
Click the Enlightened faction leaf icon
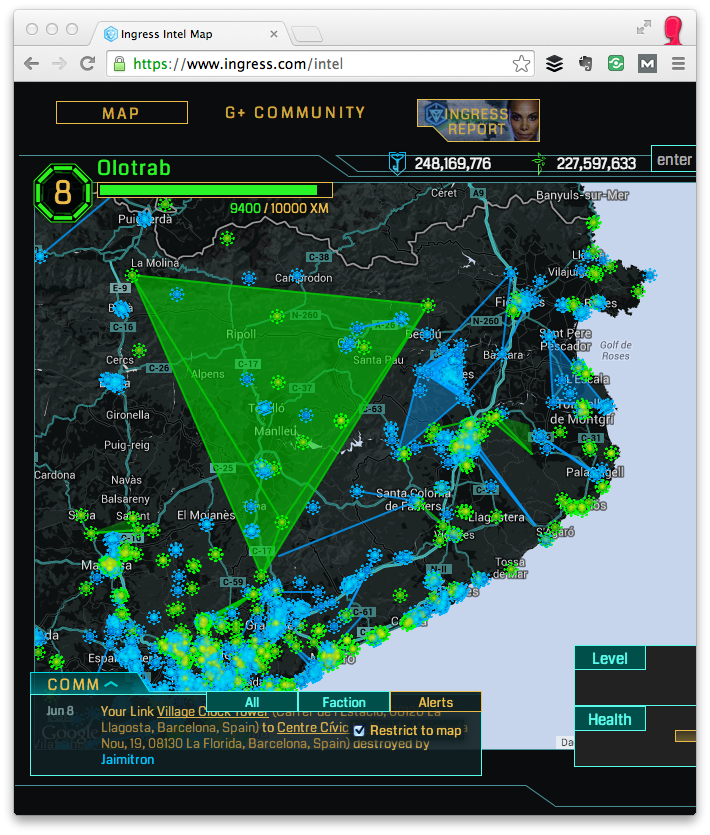coord(539,163)
